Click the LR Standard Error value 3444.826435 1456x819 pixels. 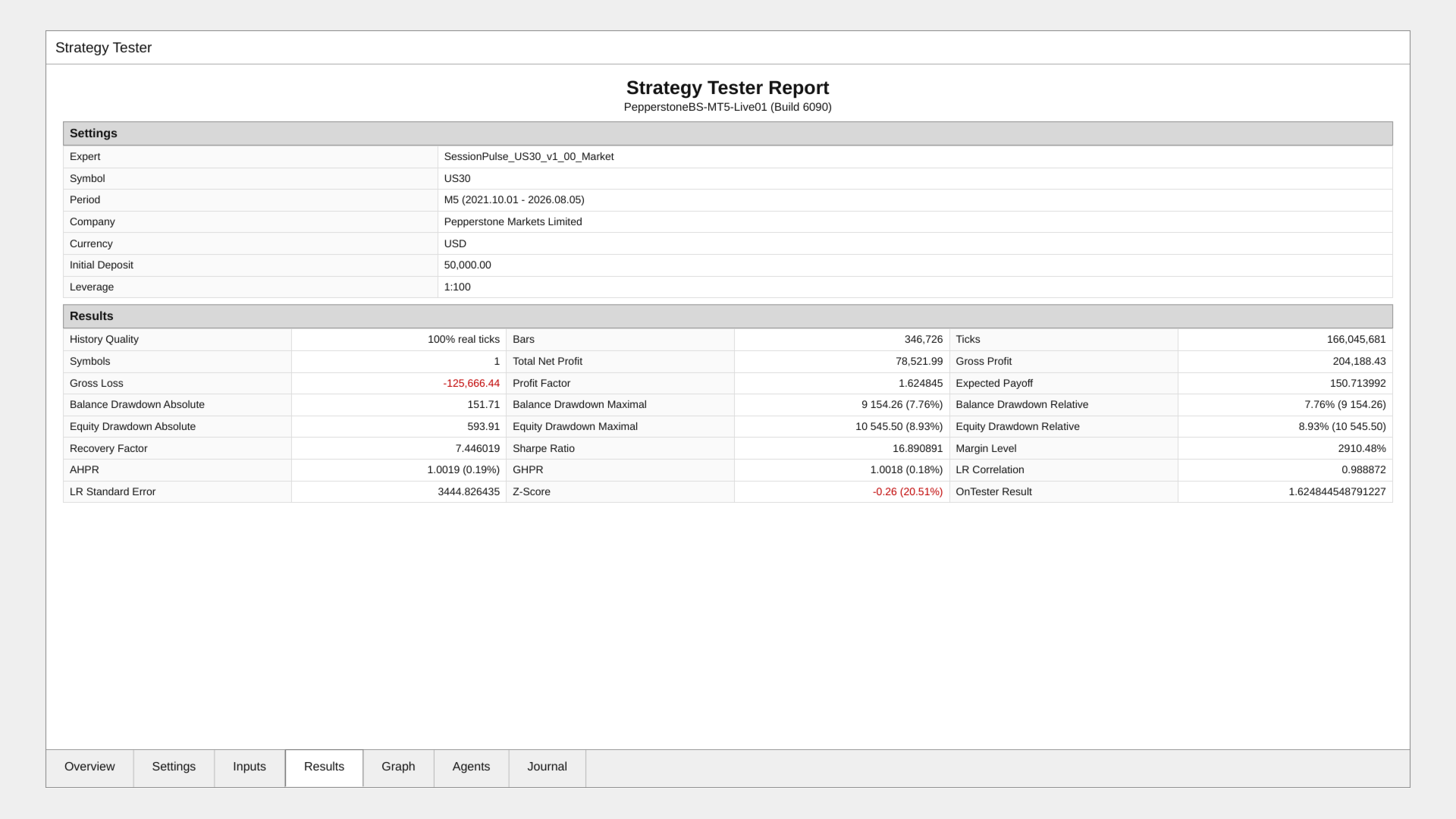point(469,492)
